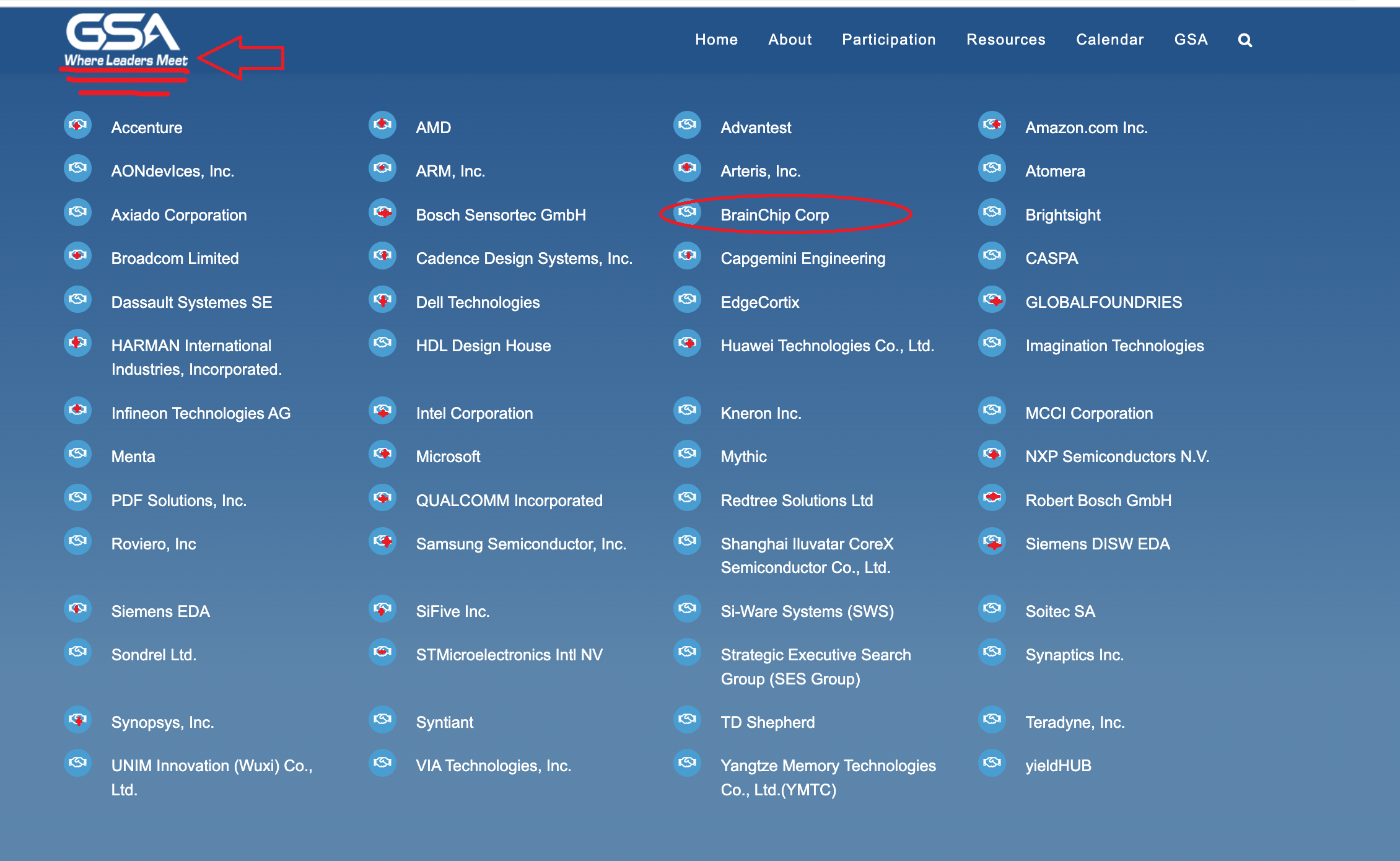This screenshot has height=861, width=1400.
Task: Click handshake icon next to Accenture
Action: 78,125
